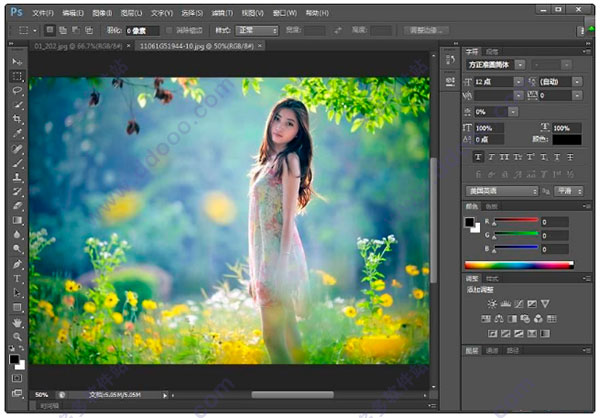Viewport: 600px width, 418px height.
Task: Open the font family dropdown
Action: coord(520,65)
